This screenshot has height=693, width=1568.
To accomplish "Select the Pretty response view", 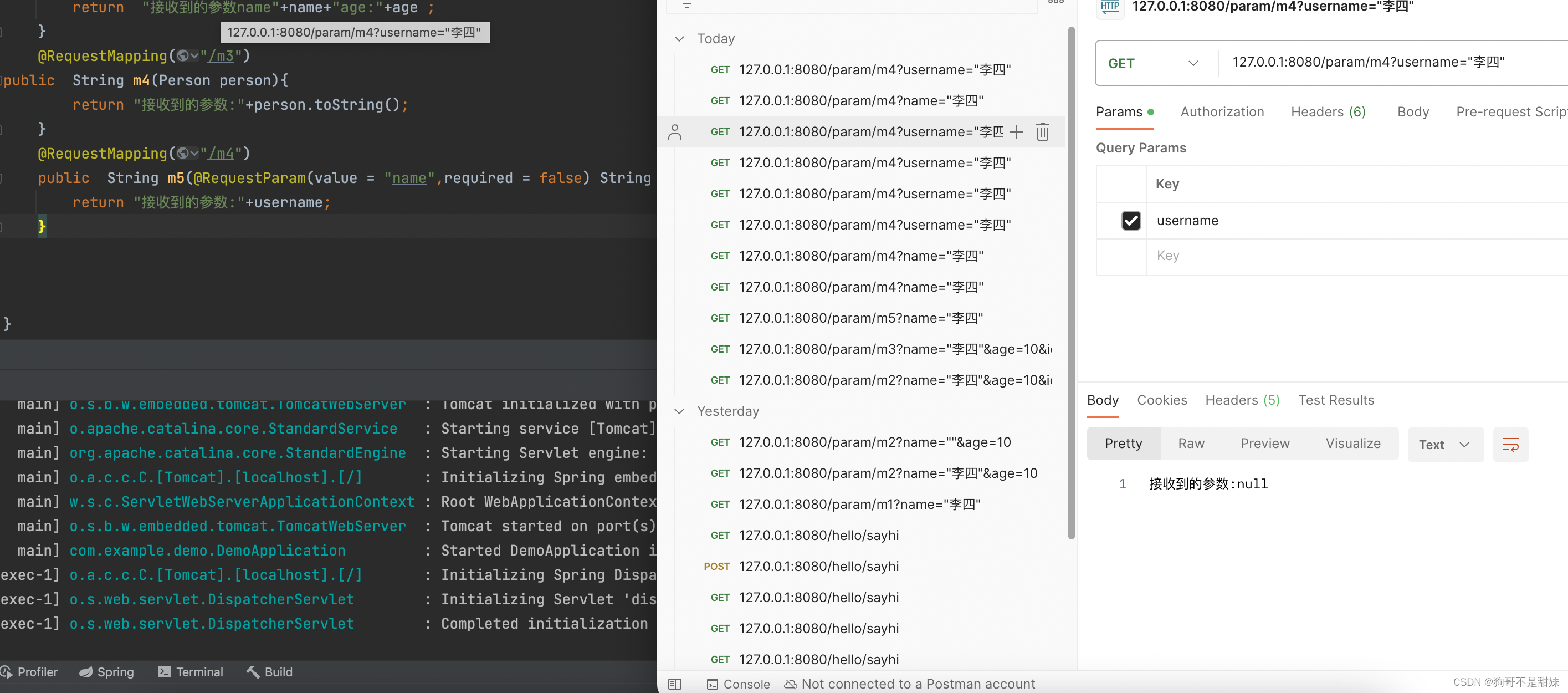I will coord(1123,444).
